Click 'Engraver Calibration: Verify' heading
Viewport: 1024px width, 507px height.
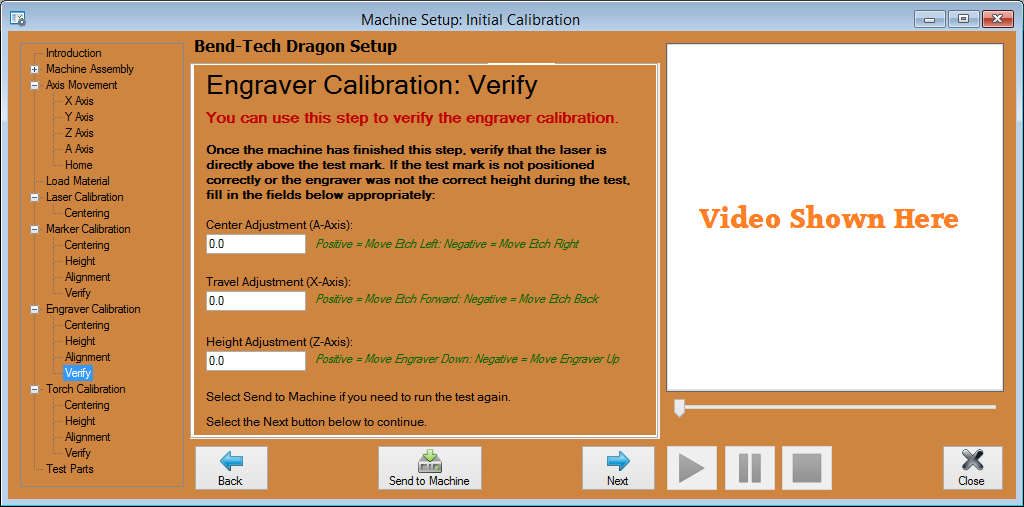[372, 86]
